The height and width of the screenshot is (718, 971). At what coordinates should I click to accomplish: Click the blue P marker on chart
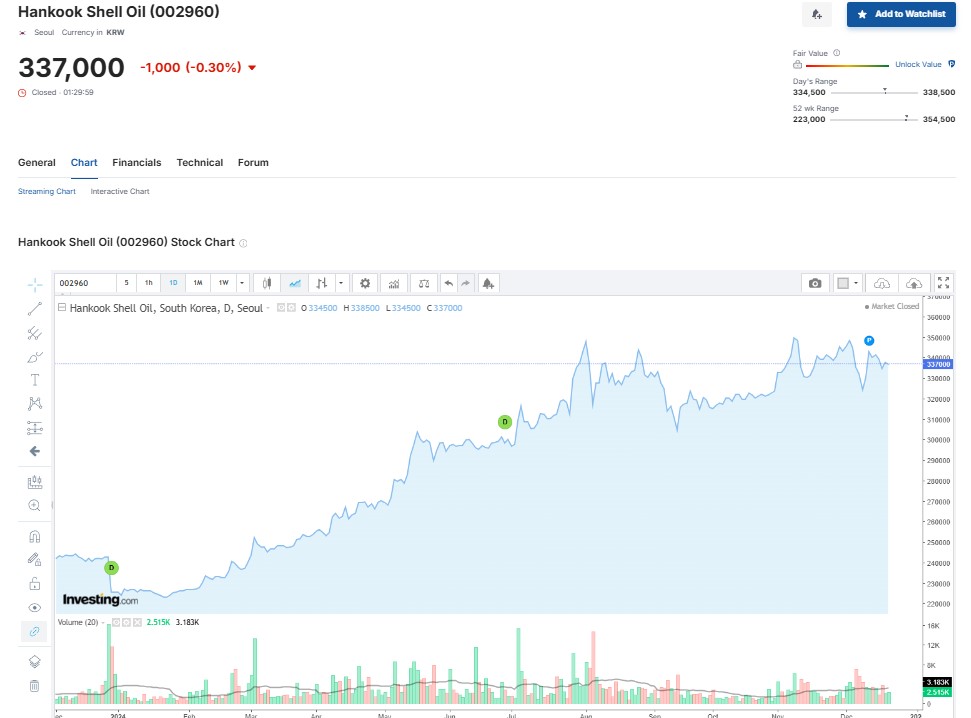coord(869,341)
